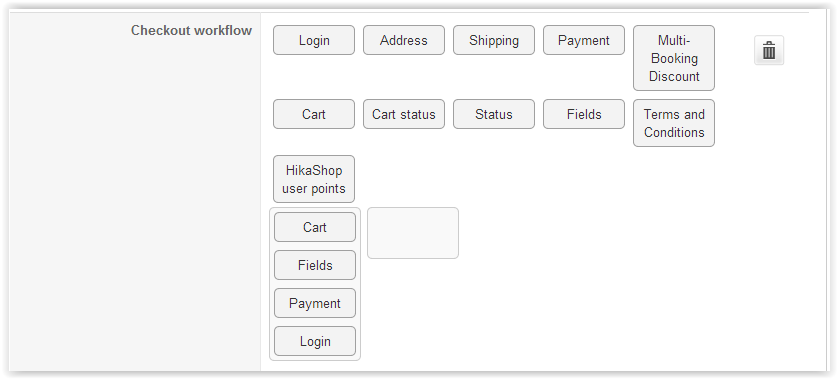The width and height of the screenshot is (838, 379).
Task: Click the HikaShop user points block
Action: (x=314, y=179)
